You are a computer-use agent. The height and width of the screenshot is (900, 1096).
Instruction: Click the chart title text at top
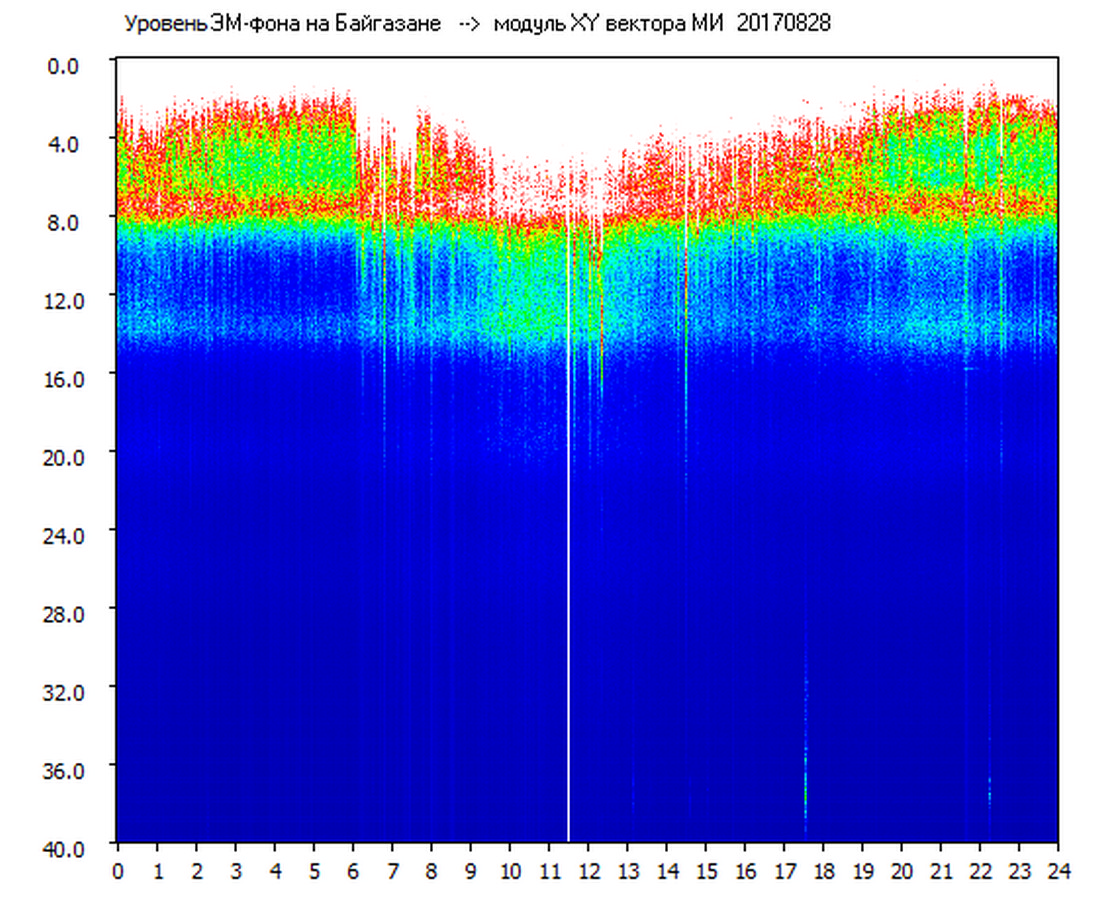476,24
